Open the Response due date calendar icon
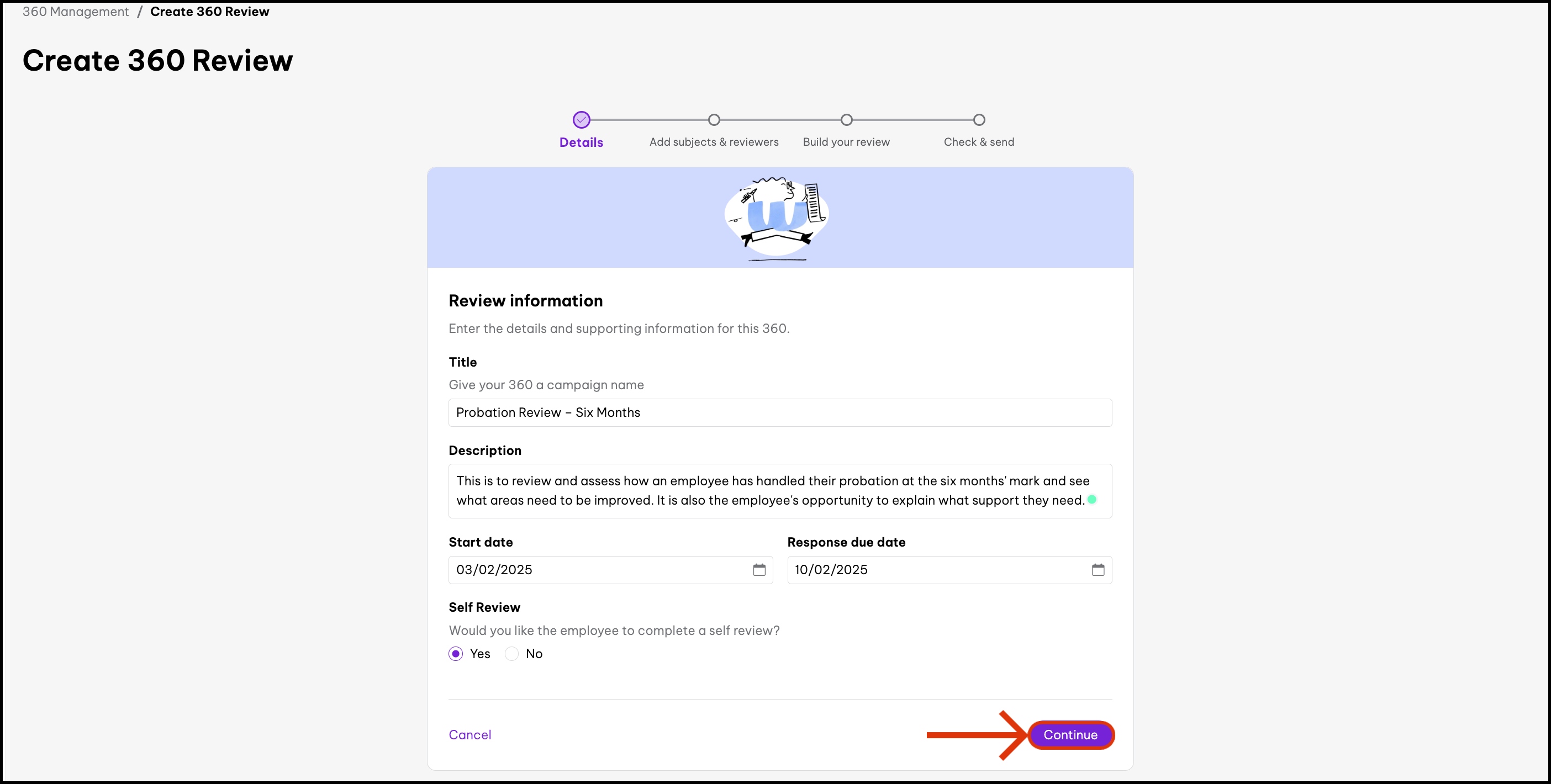Image resolution: width=1551 pixels, height=784 pixels. tap(1098, 569)
